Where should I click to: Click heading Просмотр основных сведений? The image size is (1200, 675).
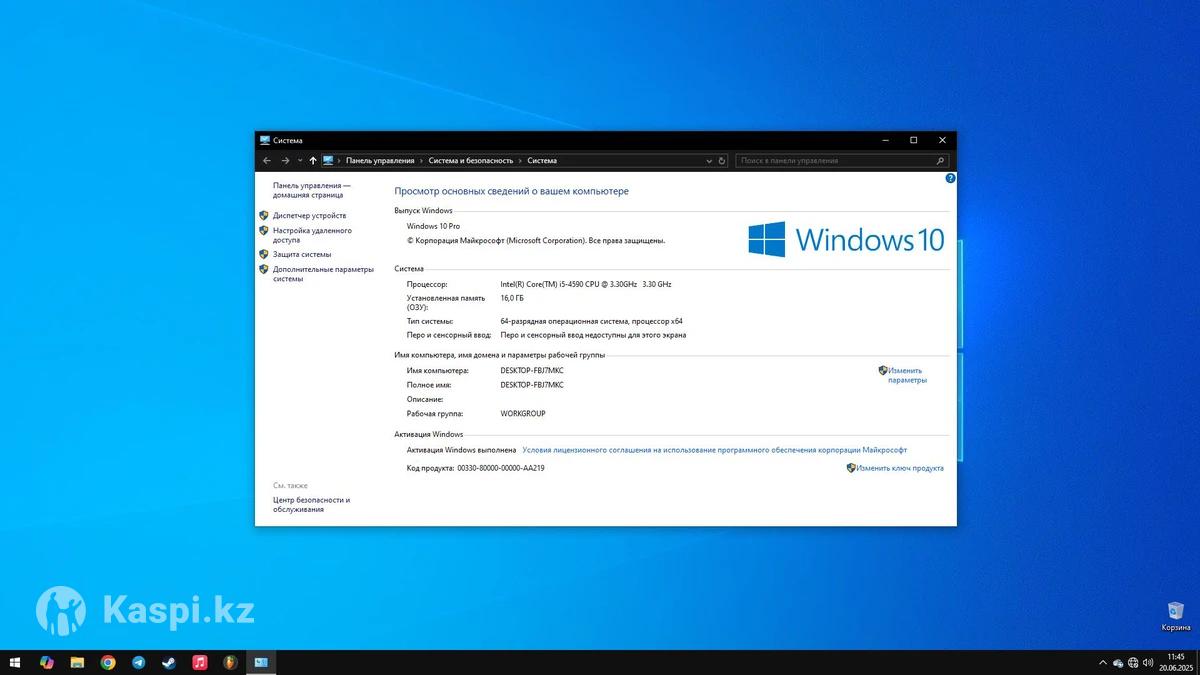click(511, 191)
